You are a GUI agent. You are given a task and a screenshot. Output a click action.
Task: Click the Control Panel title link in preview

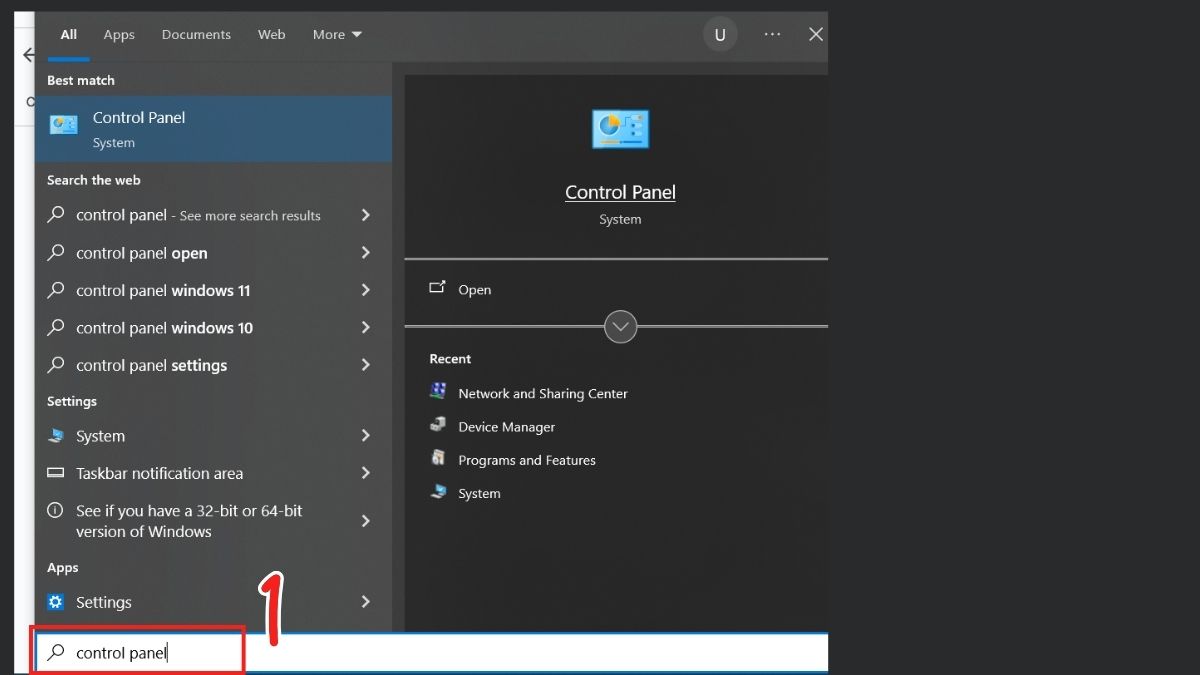[620, 192]
